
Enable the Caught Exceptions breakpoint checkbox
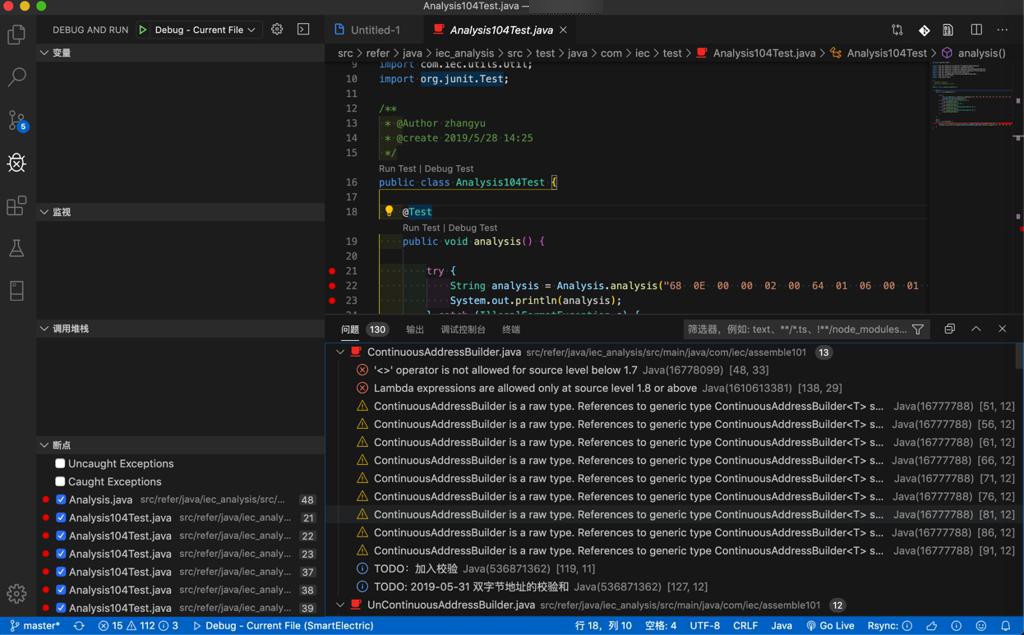(60, 481)
